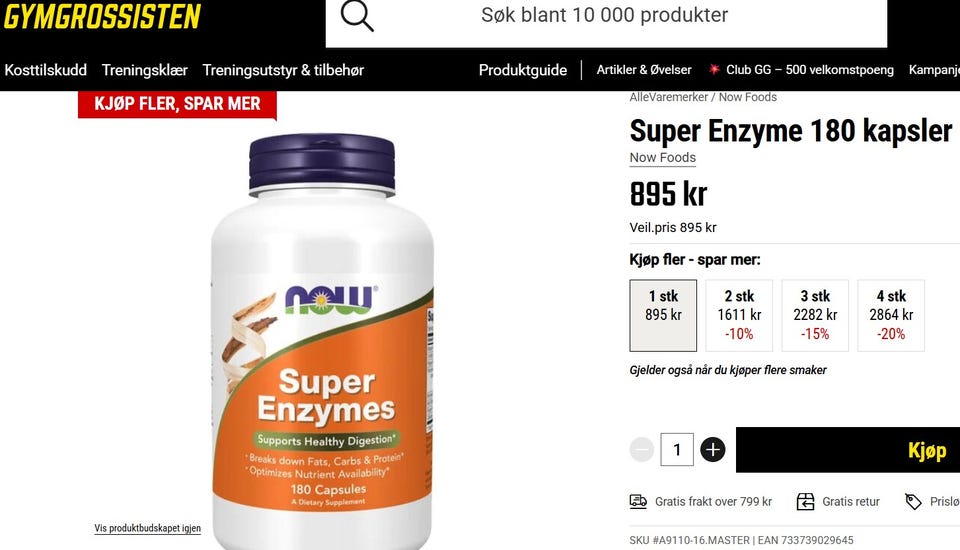Image resolution: width=960 pixels, height=550 pixels.
Task: Click the minus quantity decrease icon
Action: tap(642, 450)
